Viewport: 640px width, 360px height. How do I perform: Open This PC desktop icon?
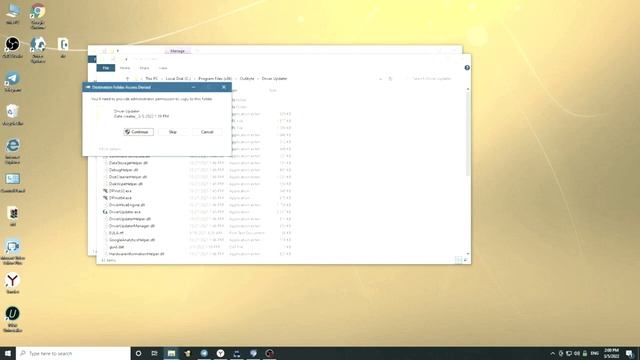(13, 14)
